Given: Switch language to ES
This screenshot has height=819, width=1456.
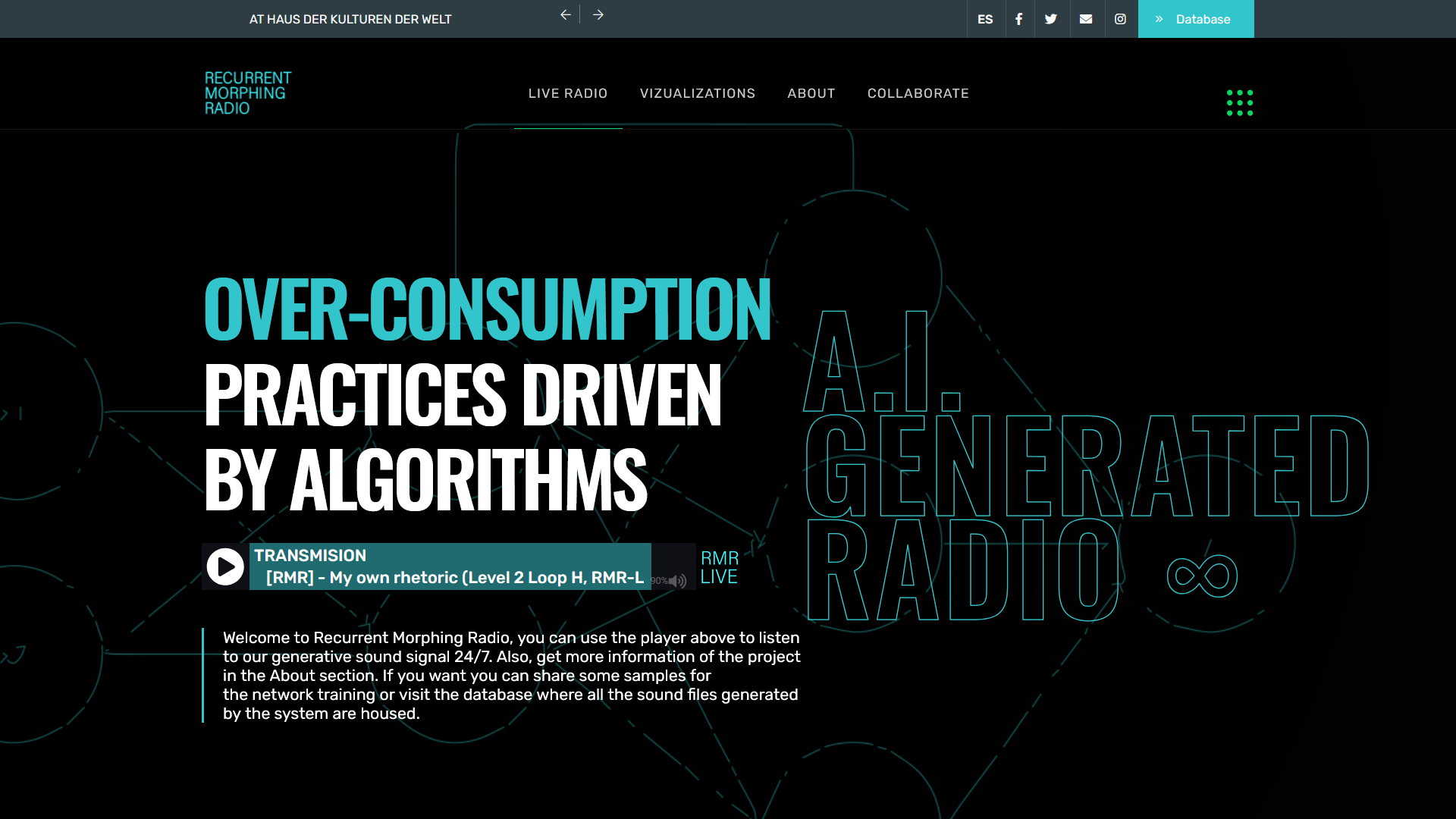Looking at the screenshot, I should (x=985, y=19).
